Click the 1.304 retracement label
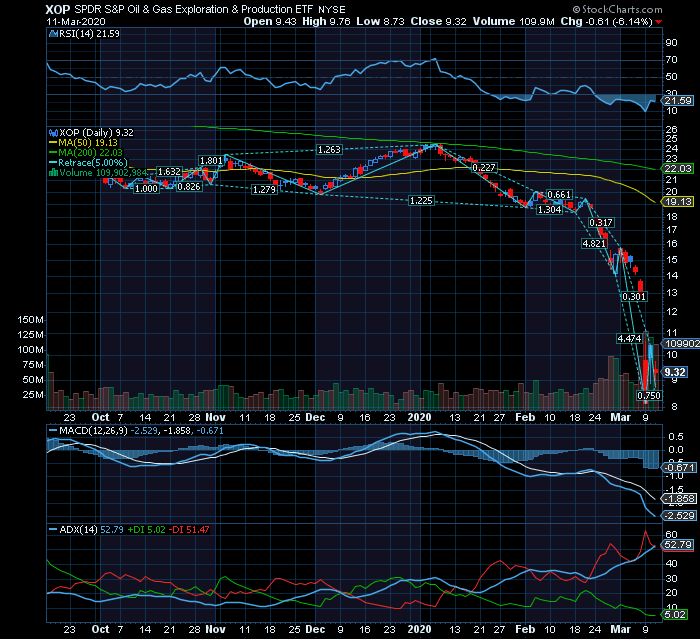Viewport: 700px width, 639px height. click(x=550, y=210)
